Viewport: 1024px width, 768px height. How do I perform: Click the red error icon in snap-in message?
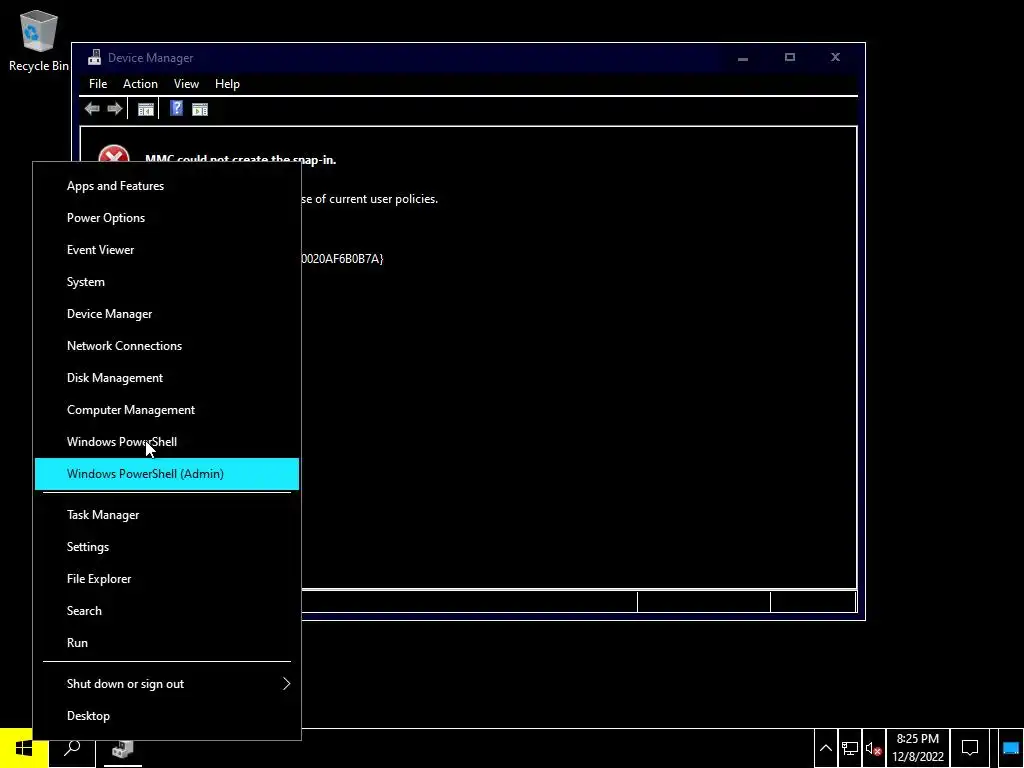pyautogui.click(x=114, y=154)
